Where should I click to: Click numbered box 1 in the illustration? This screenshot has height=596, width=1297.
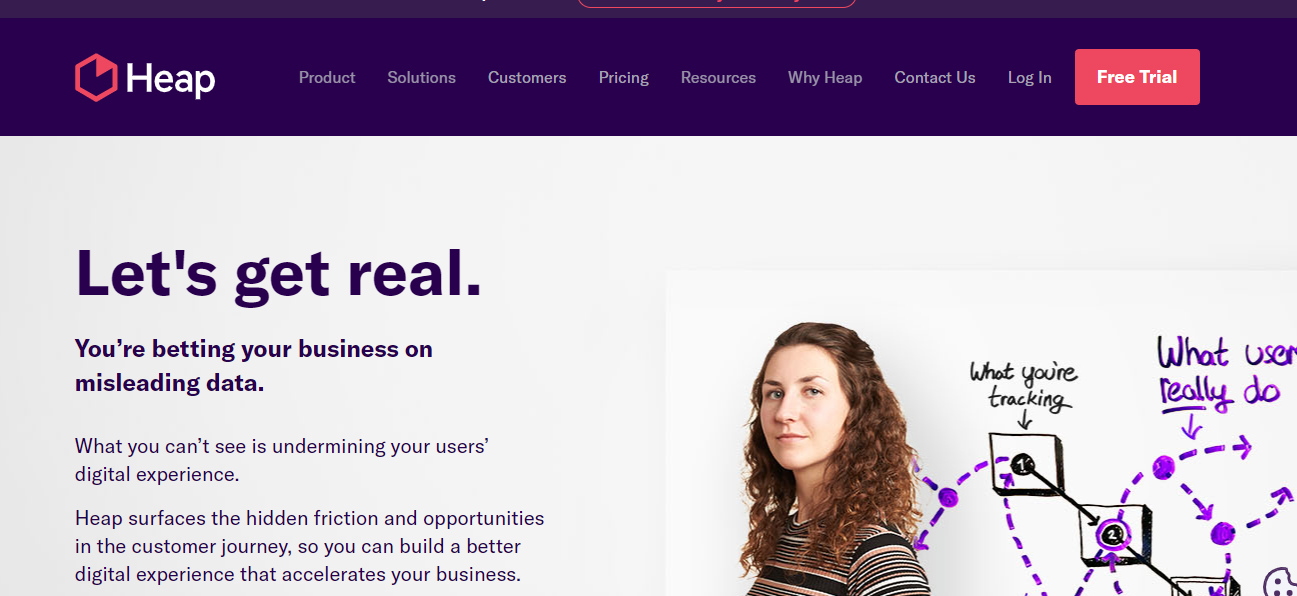click(x=1020, y=464)
